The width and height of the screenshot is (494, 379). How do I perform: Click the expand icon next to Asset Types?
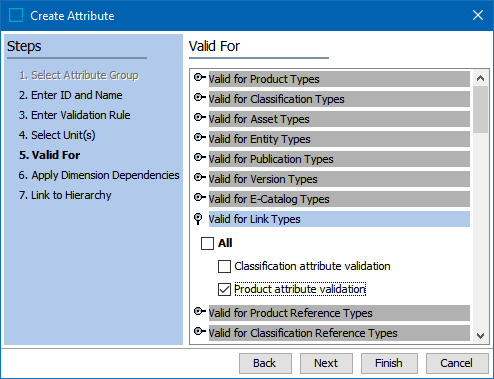(199, 118)
